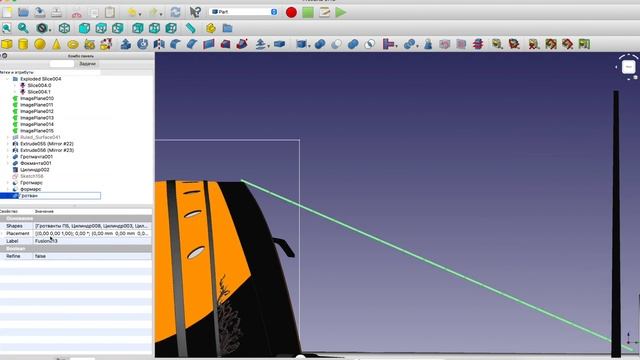The image size is (640, 360).
Task: Create a new document
Action: coord(7,12)
